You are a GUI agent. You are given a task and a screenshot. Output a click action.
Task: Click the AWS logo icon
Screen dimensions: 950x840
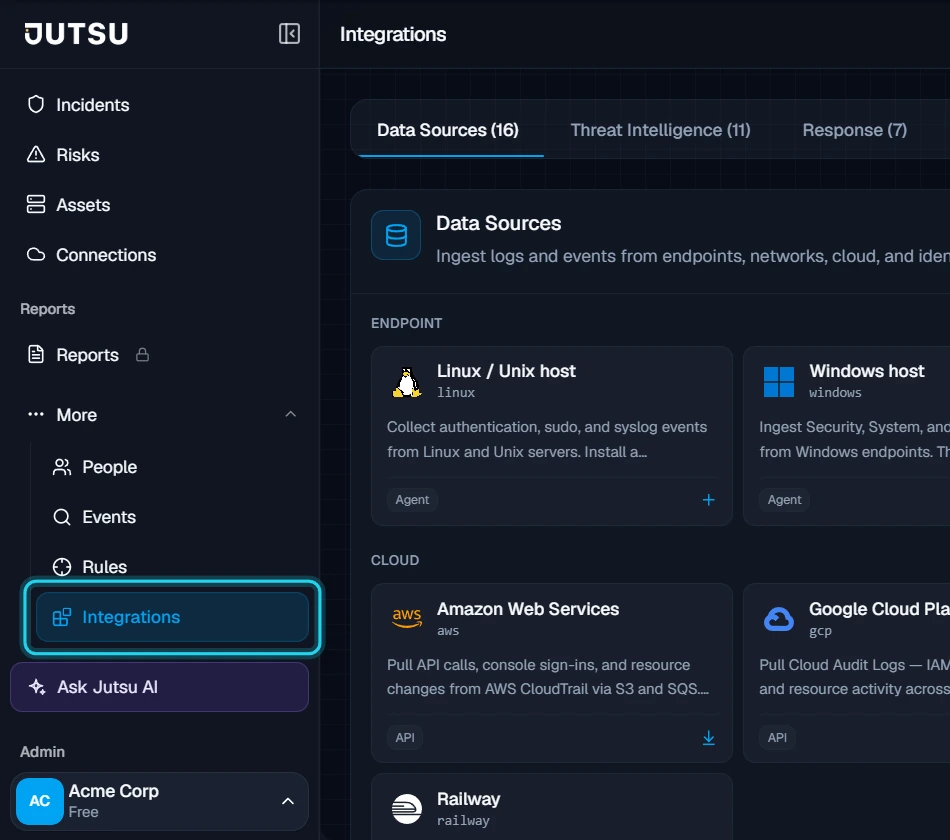coord(407,618)
